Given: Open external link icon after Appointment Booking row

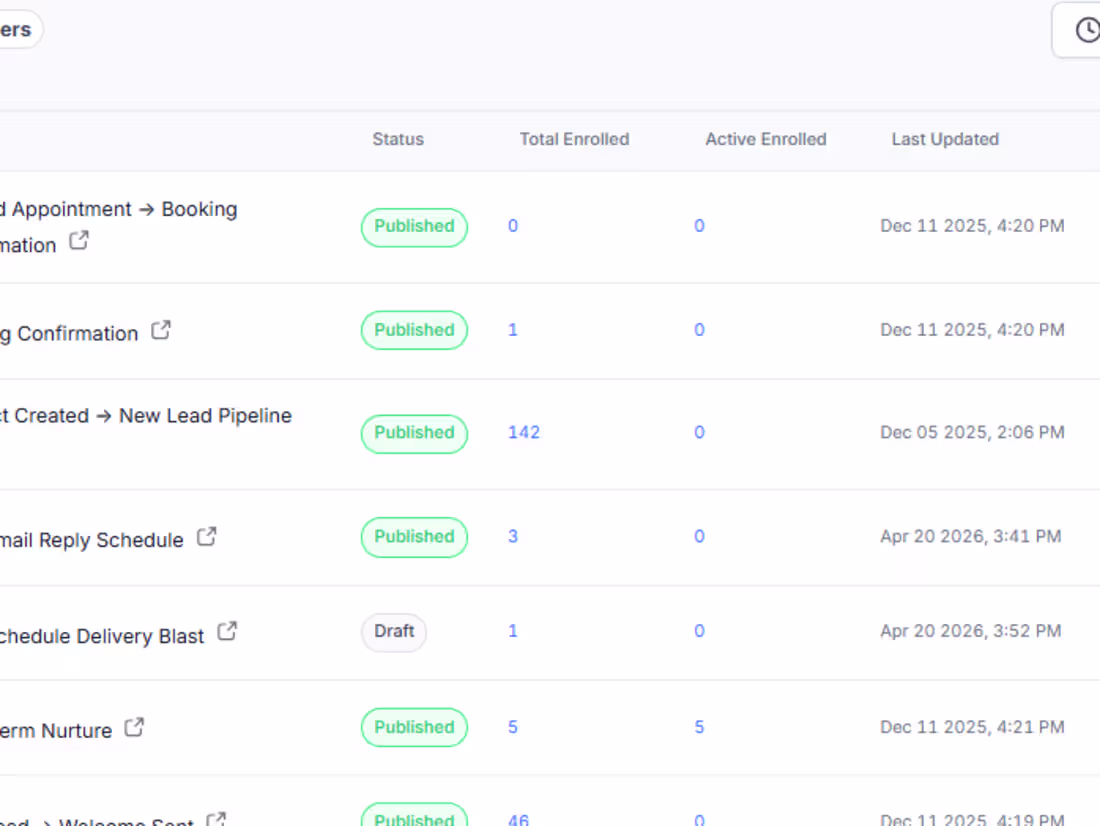Looking at the screenshot, I should coord(79,241).
